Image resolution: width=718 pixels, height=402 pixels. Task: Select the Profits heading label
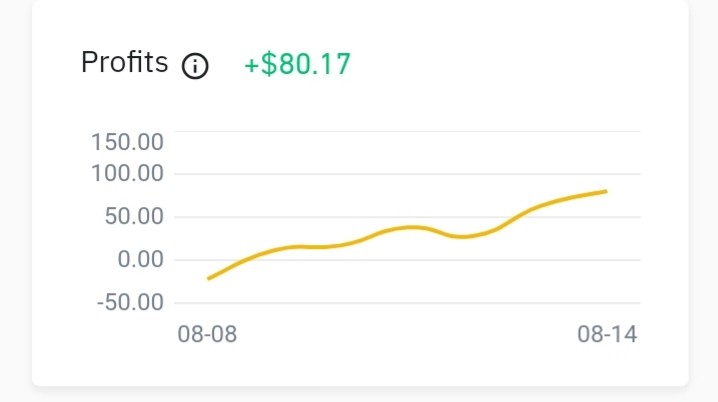125,62
